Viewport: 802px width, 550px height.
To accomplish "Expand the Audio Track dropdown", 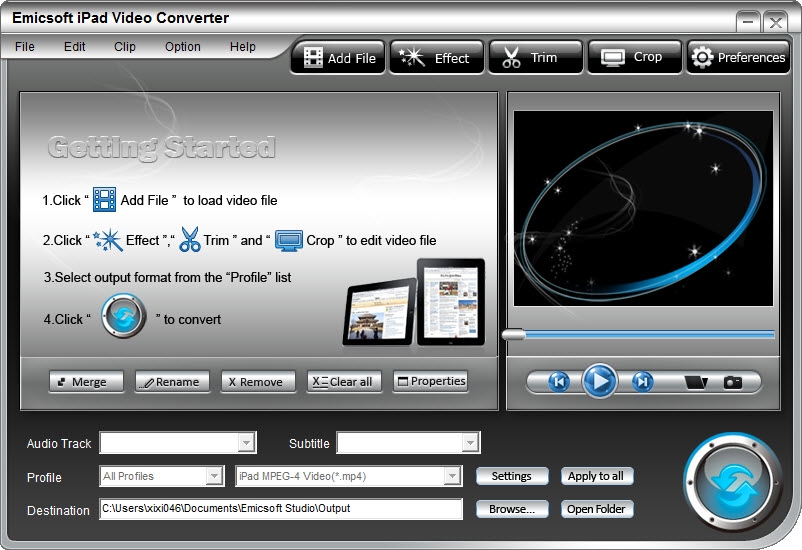I will [247, 443].
